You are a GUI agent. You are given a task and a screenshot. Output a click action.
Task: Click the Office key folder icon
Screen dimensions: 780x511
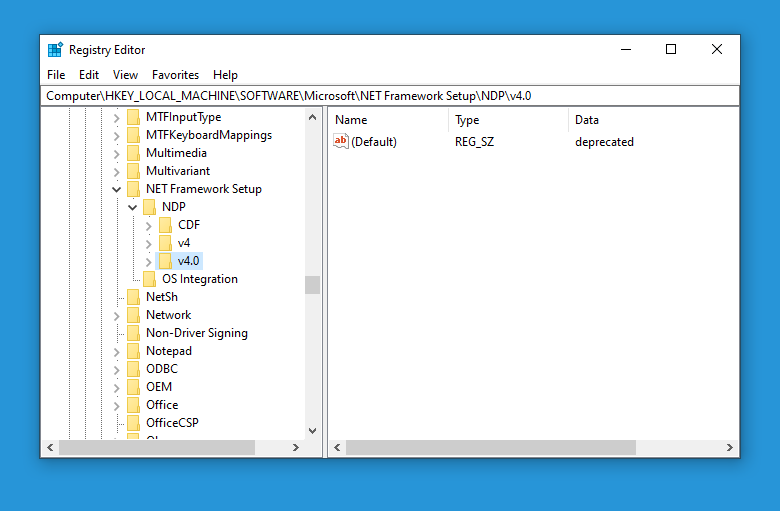coord(133,405)
